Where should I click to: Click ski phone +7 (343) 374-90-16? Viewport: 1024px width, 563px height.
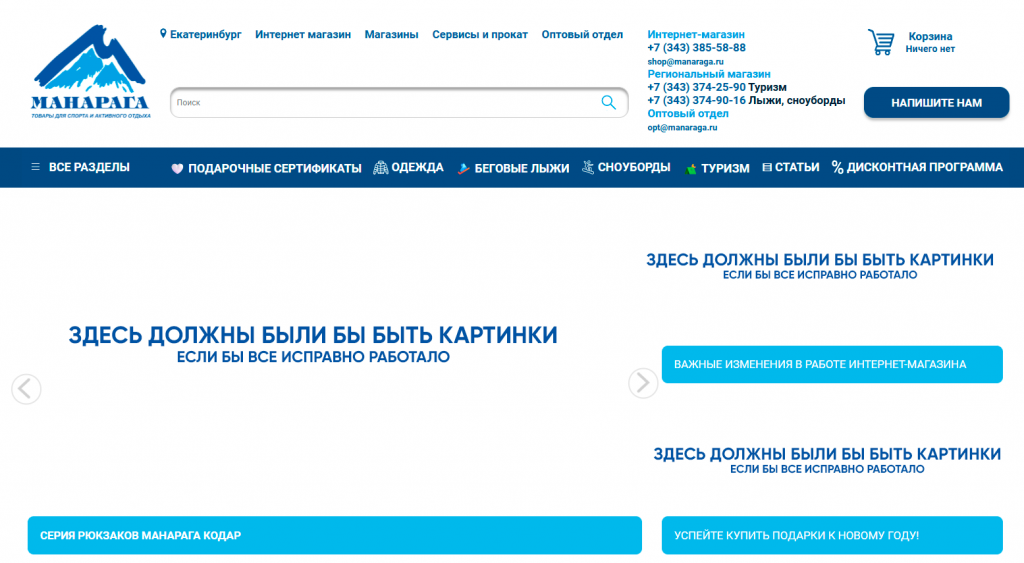pos(696,100)
